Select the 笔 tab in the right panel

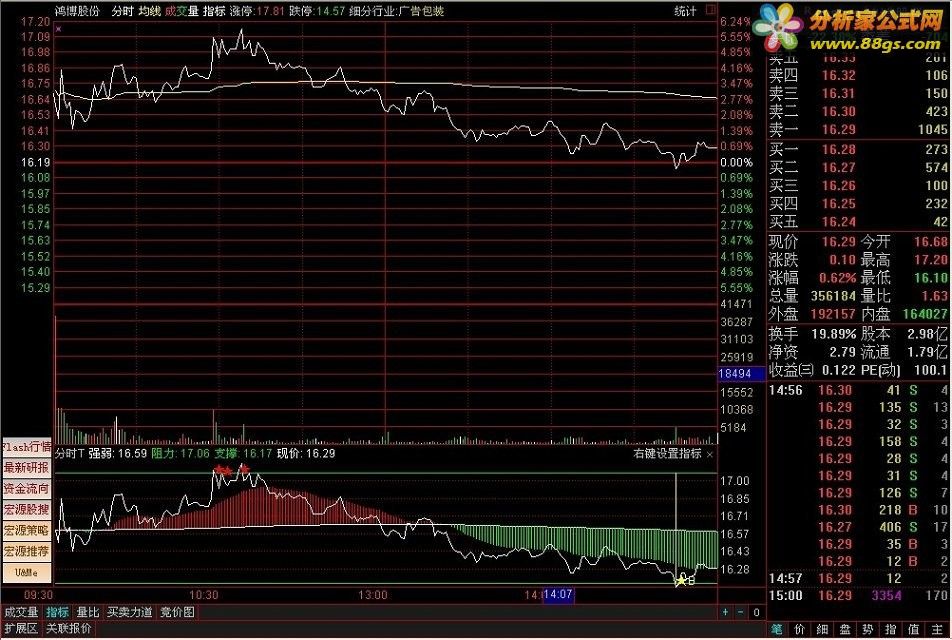(777, 629)
